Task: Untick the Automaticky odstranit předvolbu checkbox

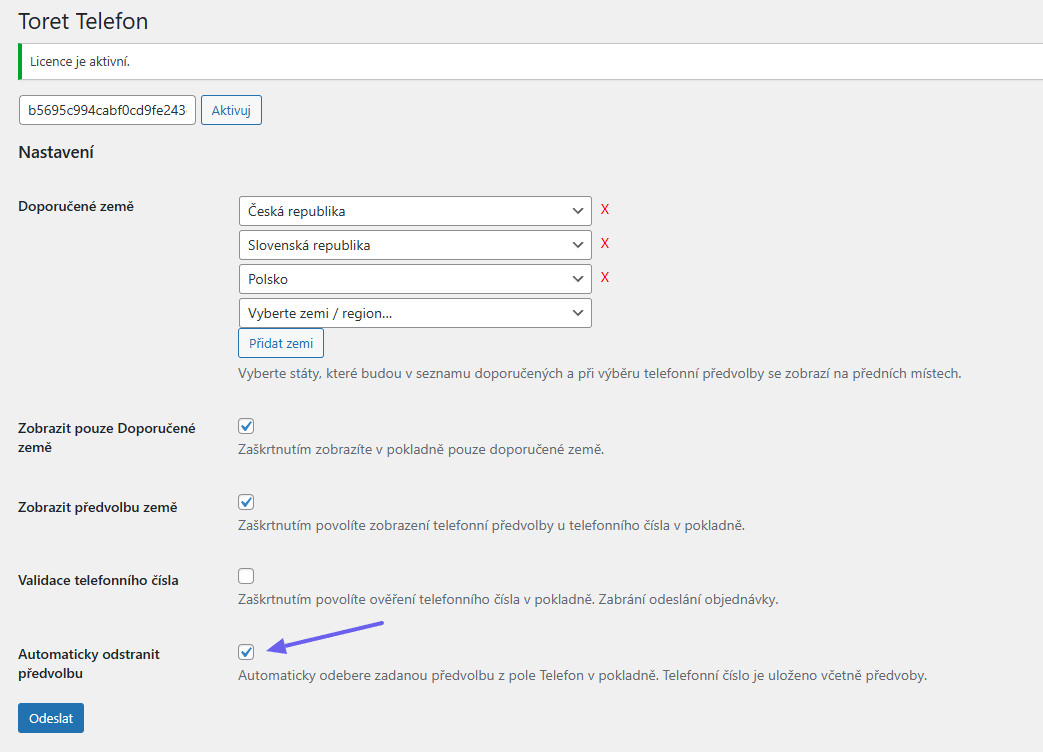Action: click(246, 652)
